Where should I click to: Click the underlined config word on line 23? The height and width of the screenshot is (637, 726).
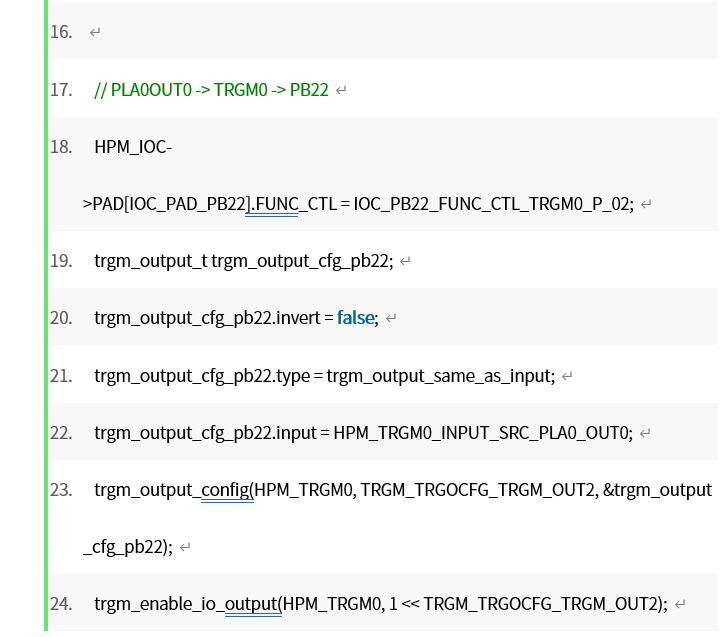pyautogui.click(x=225, y=490)
